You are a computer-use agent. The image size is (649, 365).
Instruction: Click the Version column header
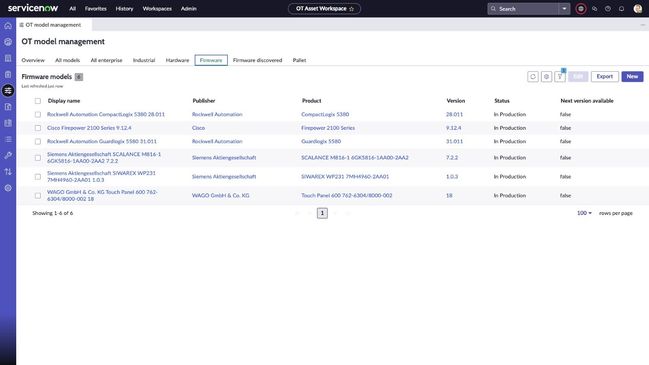click(456, 101)
